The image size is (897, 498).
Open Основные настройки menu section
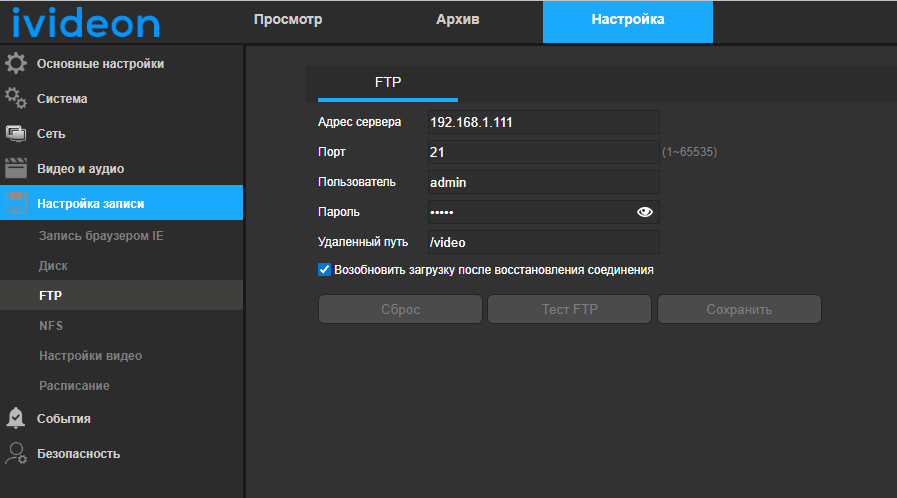point(121,63)
